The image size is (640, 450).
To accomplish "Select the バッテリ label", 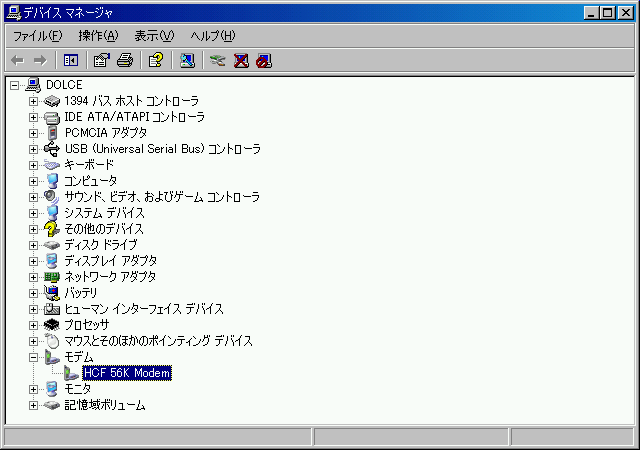I will 81,293.
